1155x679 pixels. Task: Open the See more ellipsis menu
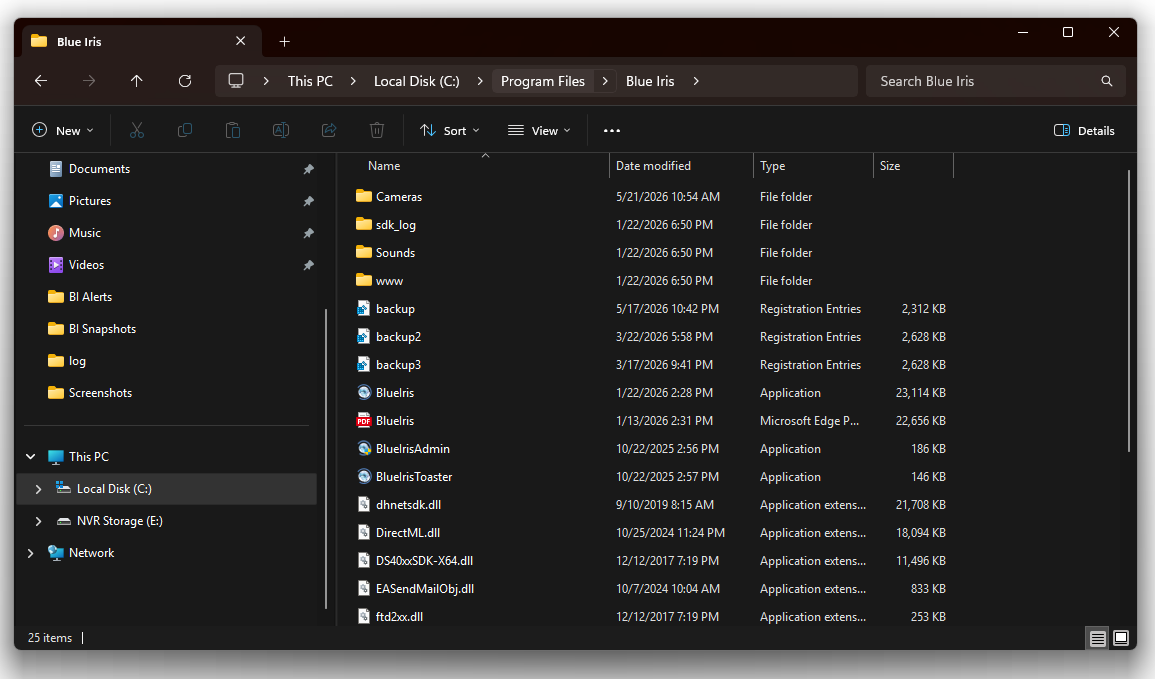click(x=611, y=130)
